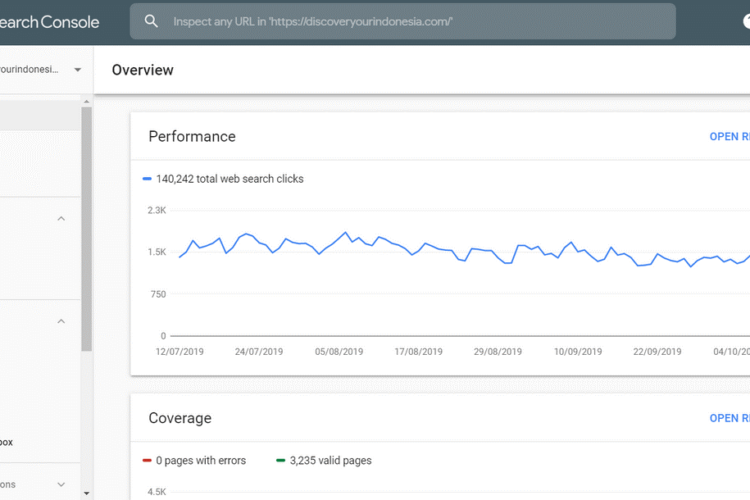Click the Search Console logo text
Image resolution: width=750 pixels, height=500 pixels.
49,22
